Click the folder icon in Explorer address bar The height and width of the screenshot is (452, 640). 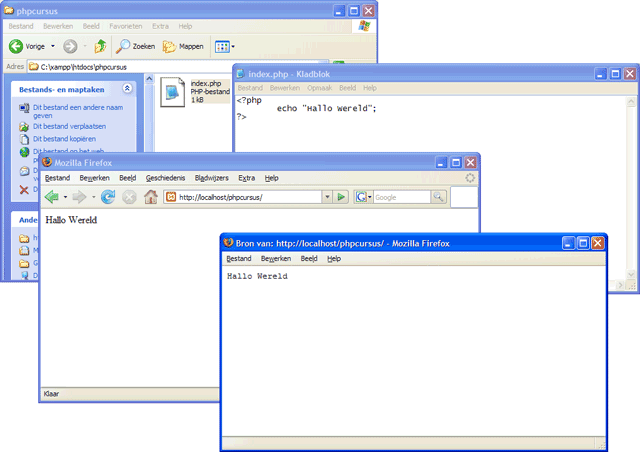pyautogui.click(x=33, y=67)
